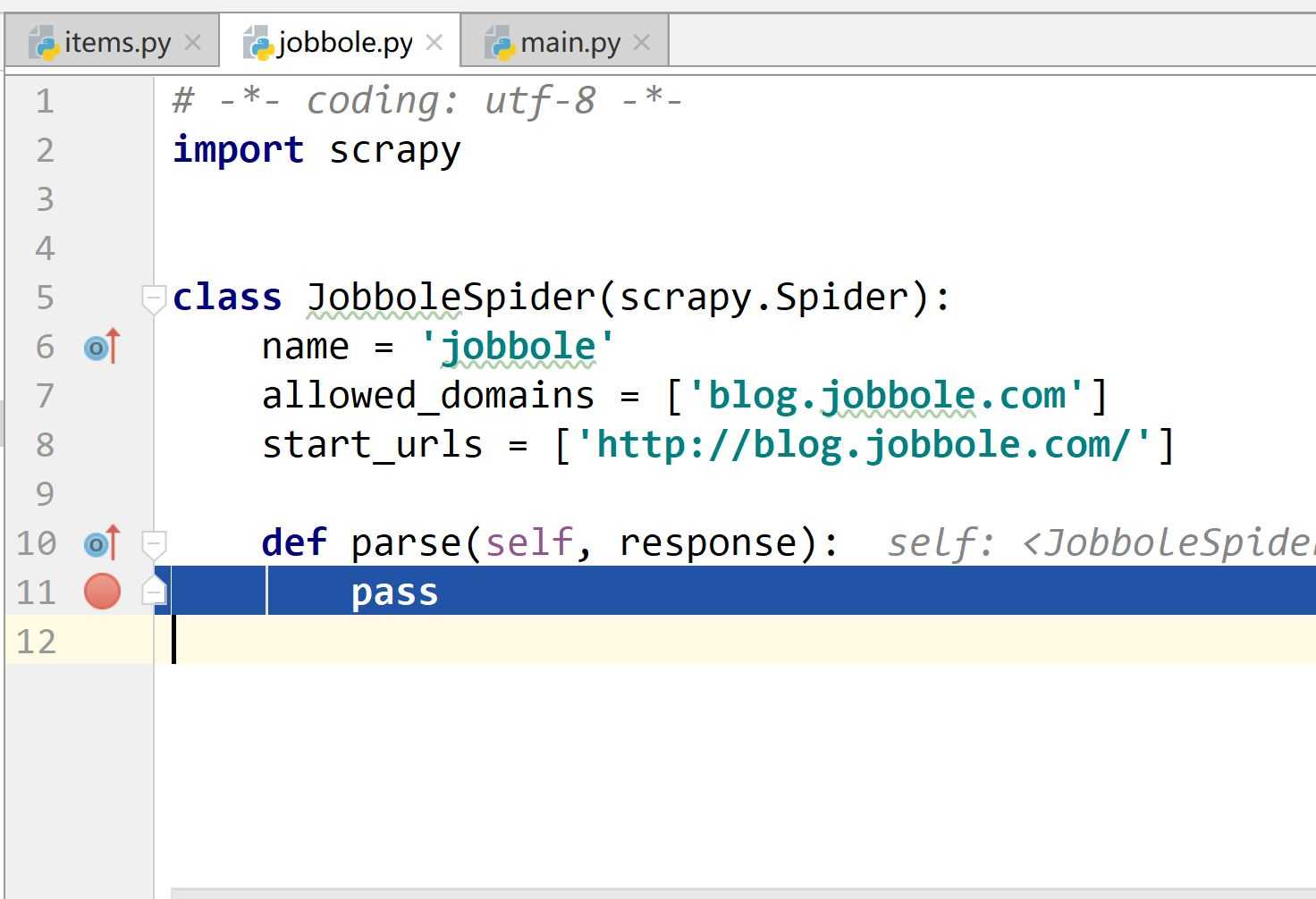Click the word 'scrapy' after import
1316x899 pixels.
tap(394, 151)
